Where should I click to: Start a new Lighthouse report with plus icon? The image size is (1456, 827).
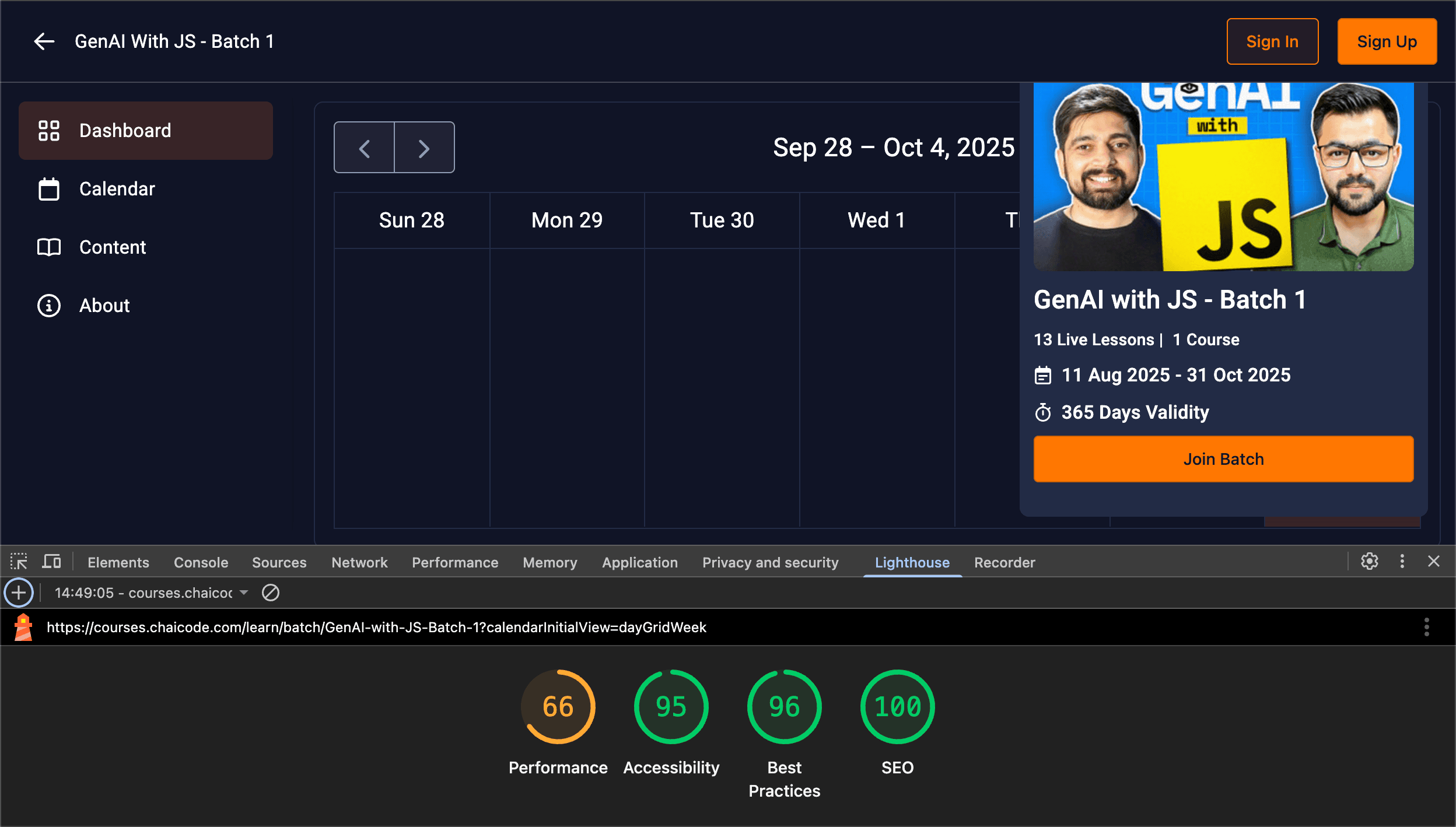pos(18,593)
